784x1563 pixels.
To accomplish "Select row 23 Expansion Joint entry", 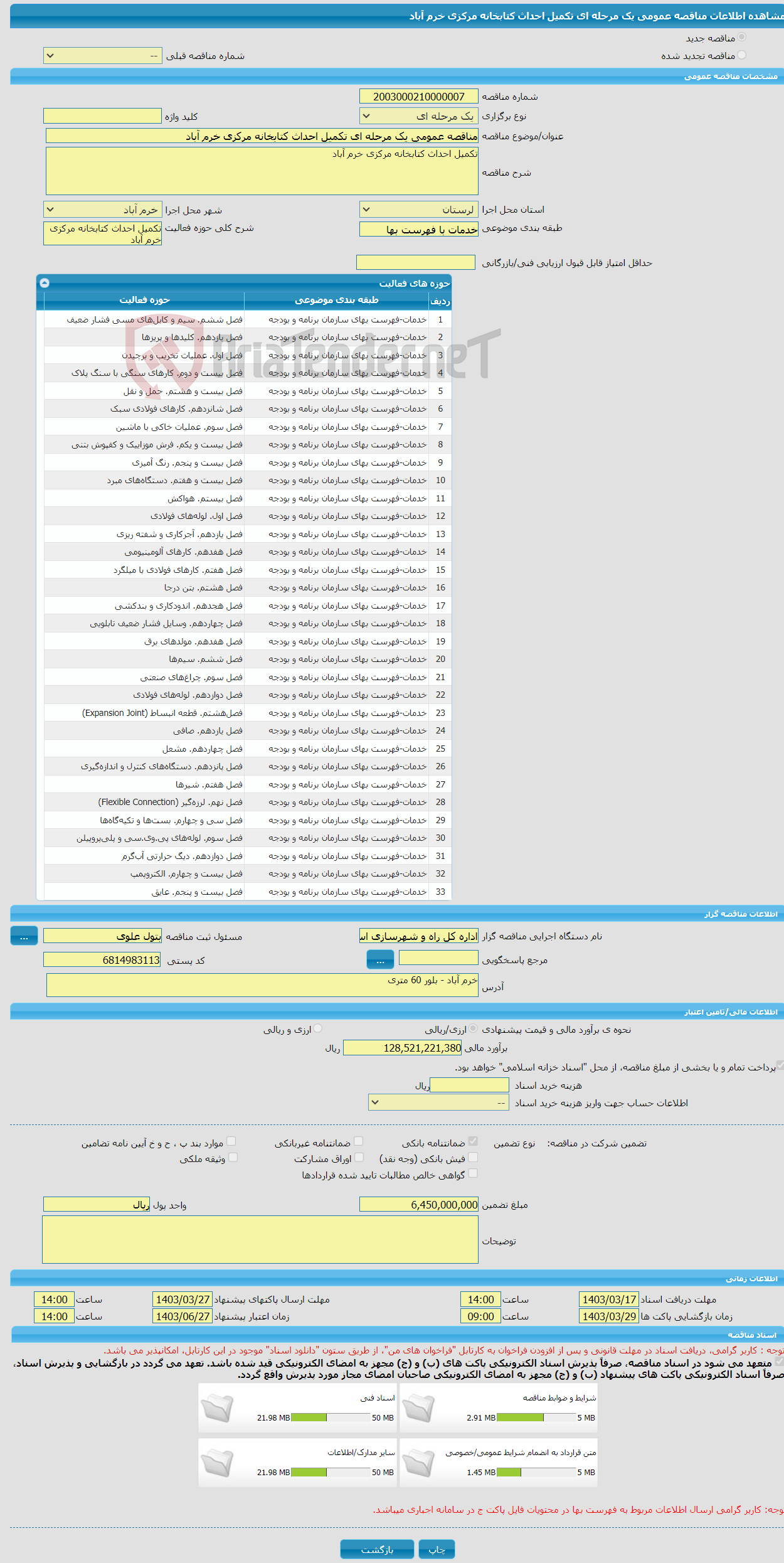I will point(248,713).
